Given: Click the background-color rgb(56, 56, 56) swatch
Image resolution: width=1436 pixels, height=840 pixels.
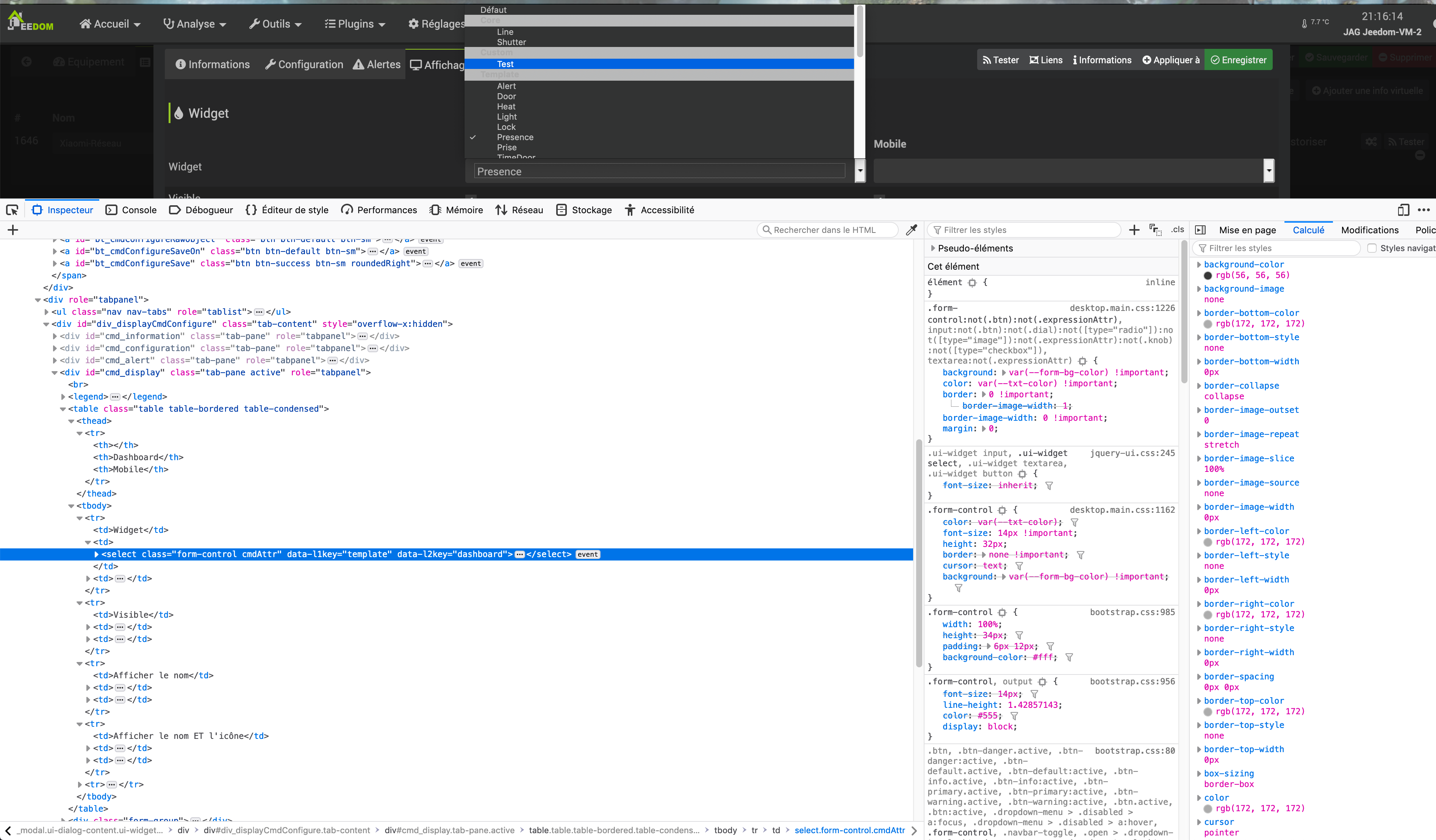Looking at the screenshot, I should click(1208, 276).
